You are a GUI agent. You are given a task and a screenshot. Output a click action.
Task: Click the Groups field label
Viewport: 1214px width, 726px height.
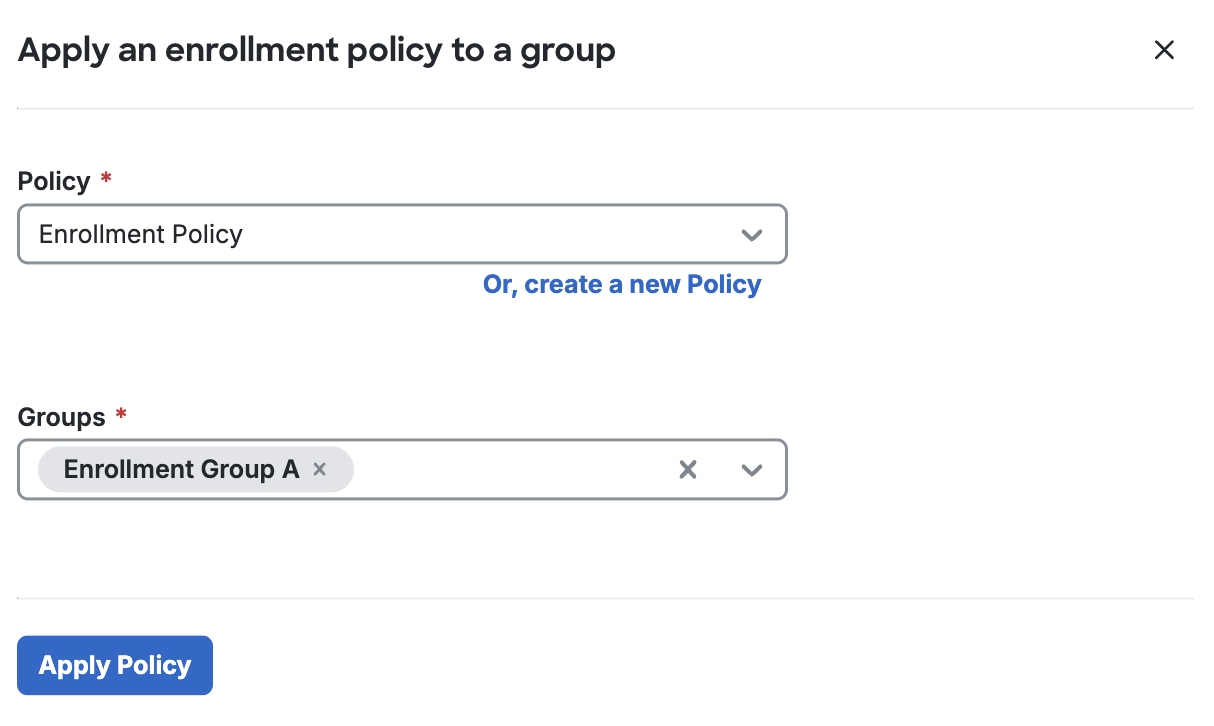(60, 416)
